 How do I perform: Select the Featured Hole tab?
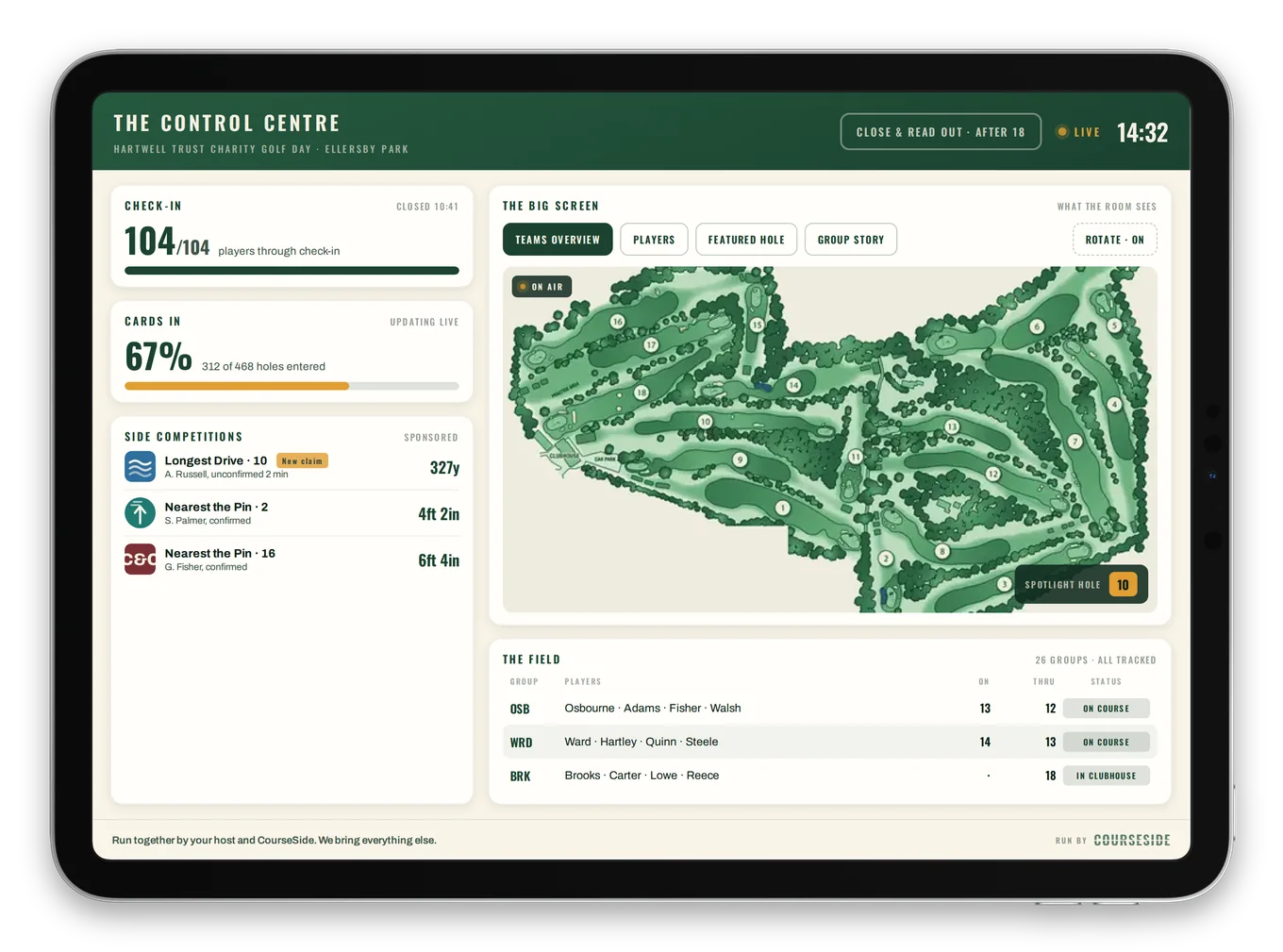point(746,240)
